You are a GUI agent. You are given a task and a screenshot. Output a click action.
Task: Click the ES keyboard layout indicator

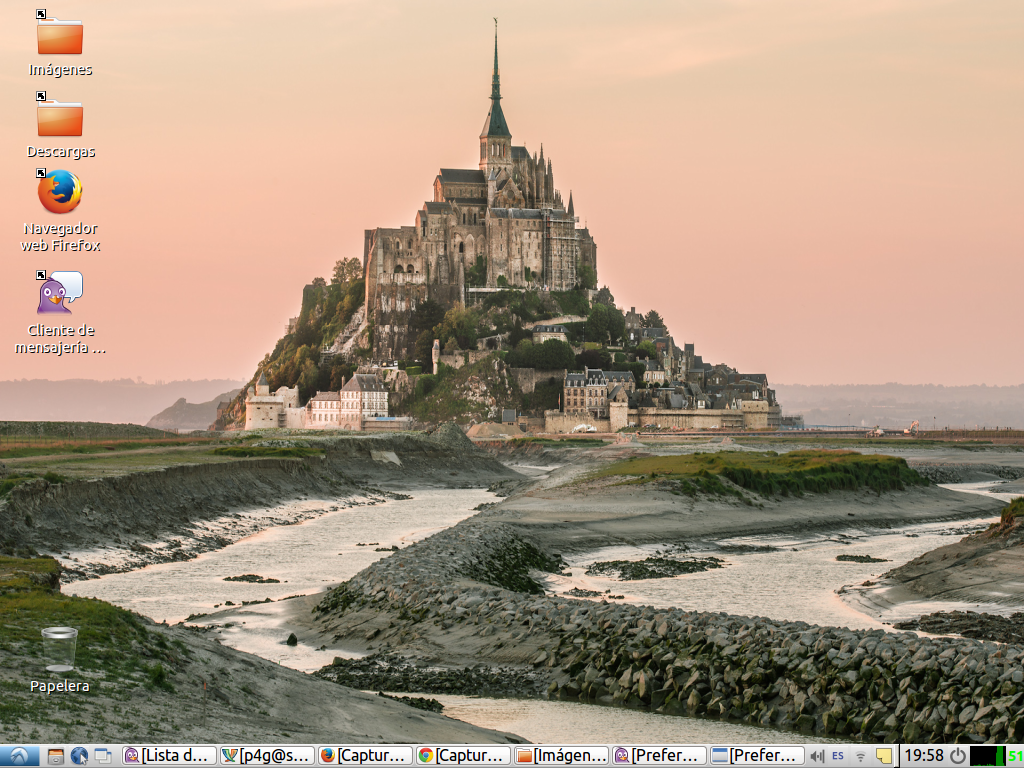(x=838, y=756)
